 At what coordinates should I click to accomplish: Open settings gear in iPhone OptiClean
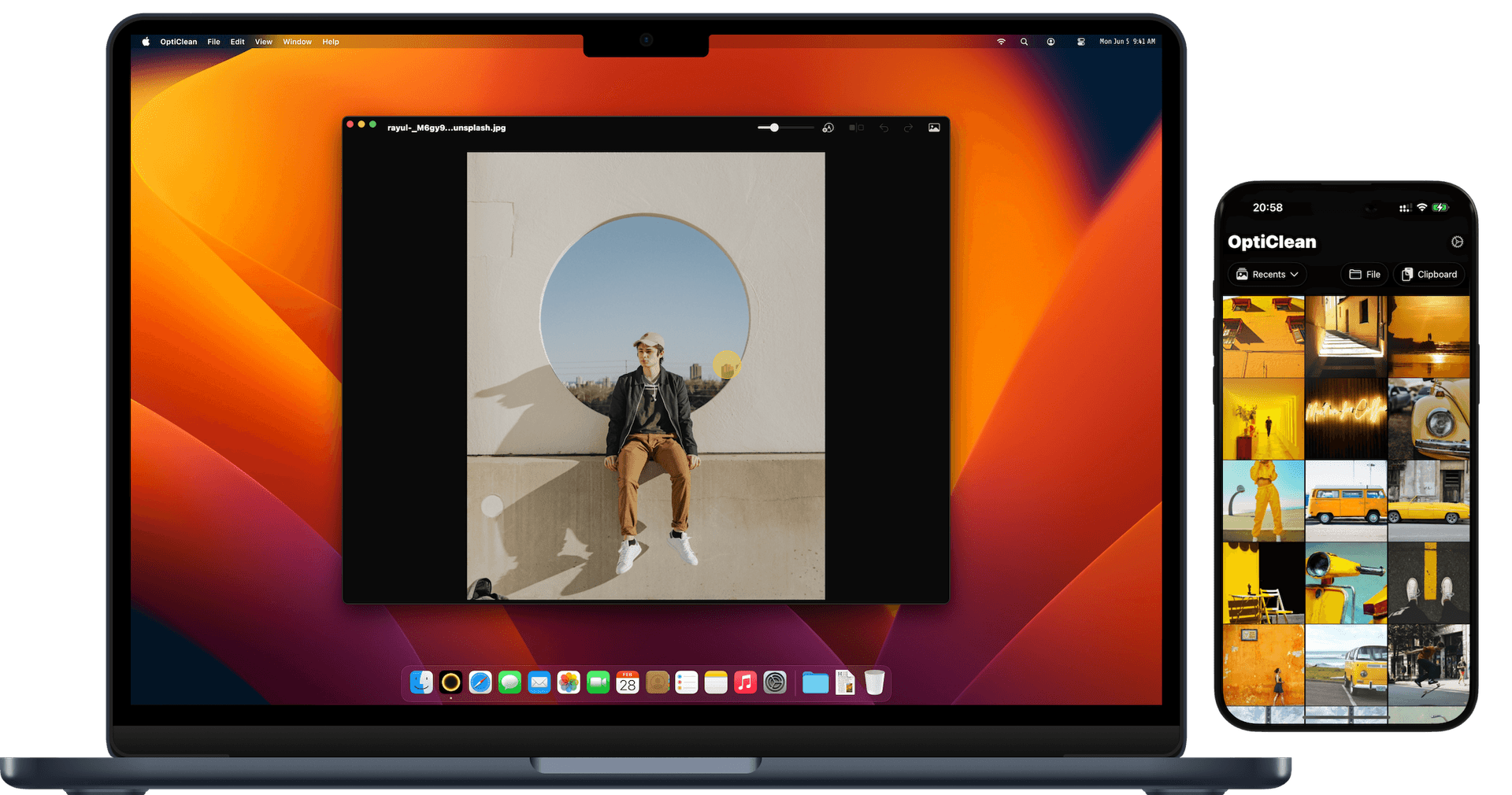click(x=1457, y=242)
